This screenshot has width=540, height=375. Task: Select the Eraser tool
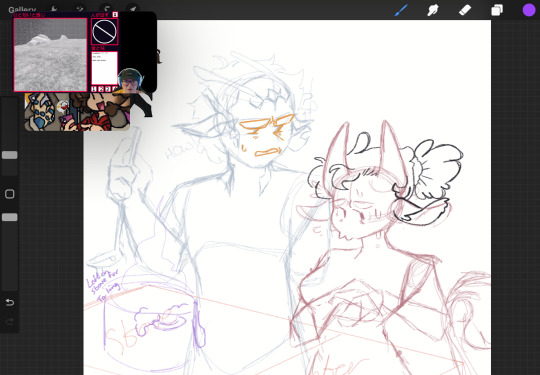[x=465, y=10]
